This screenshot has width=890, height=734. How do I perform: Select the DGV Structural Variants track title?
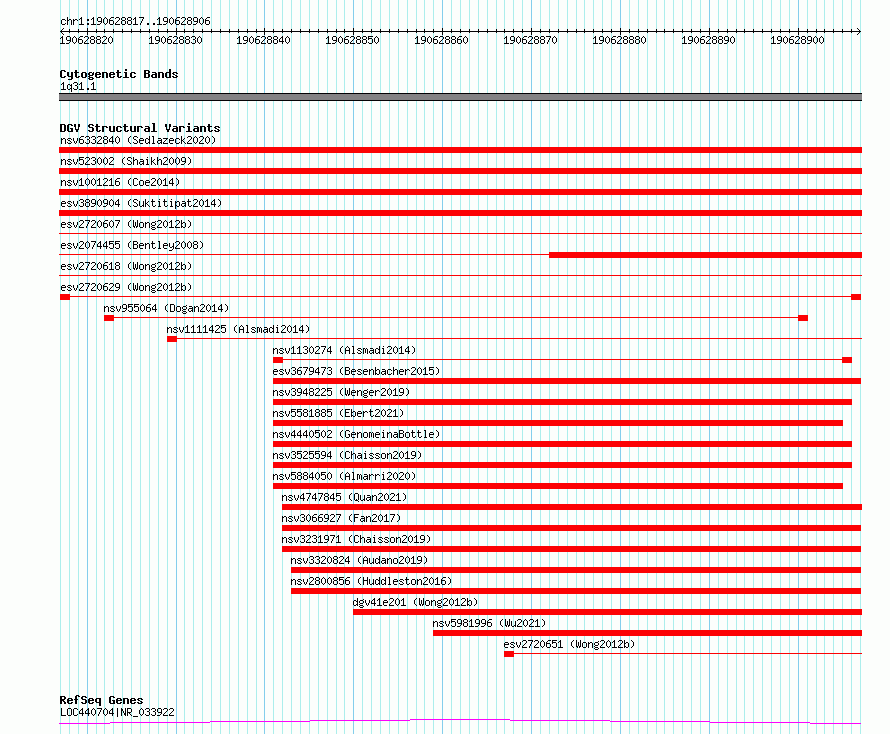coord(140,128)
